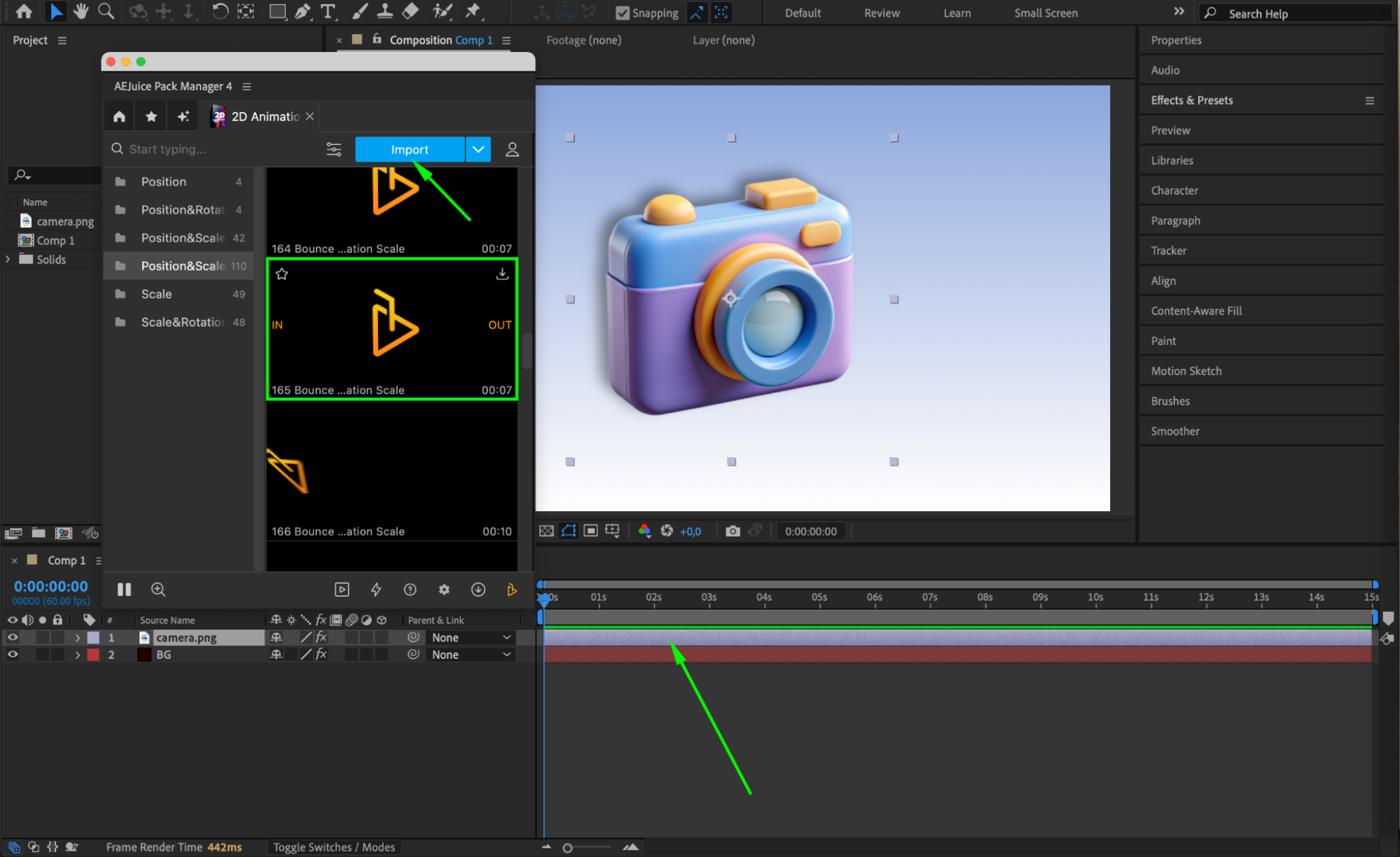Open the Import dropdown arrow
Viewport: 1400px width, 857px height.
(478, 149)
